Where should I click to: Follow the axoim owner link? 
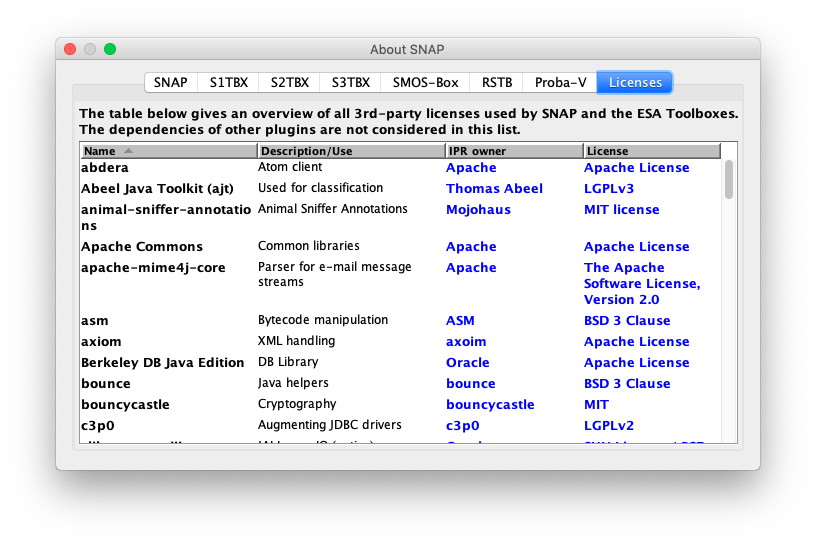[x=466, y=341]
